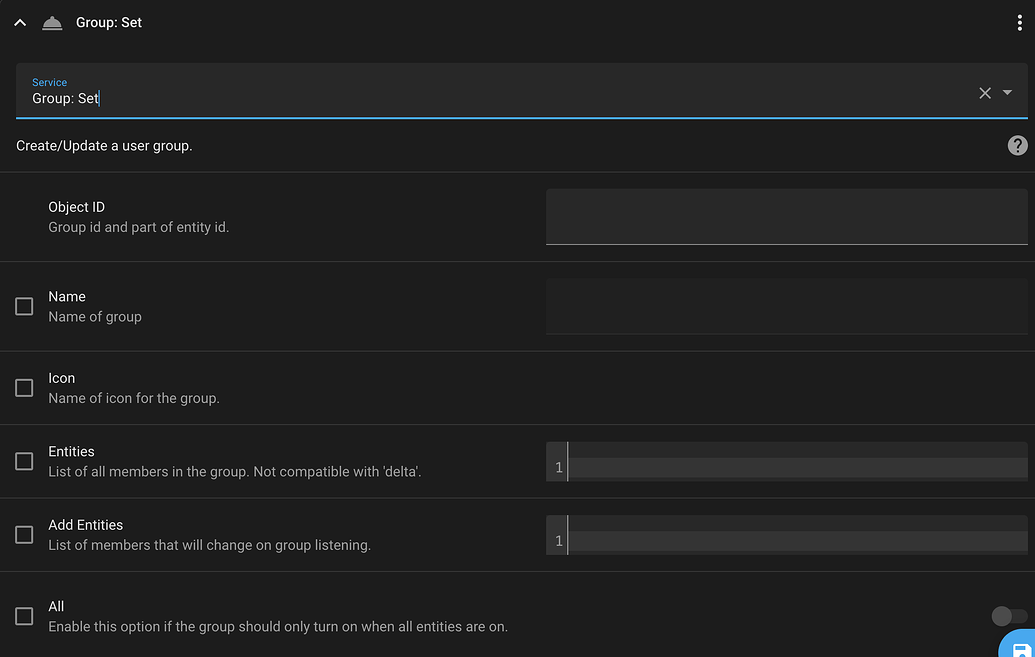Click the Name of group text field
The image size is (1035, 657).
coord(786,306)
